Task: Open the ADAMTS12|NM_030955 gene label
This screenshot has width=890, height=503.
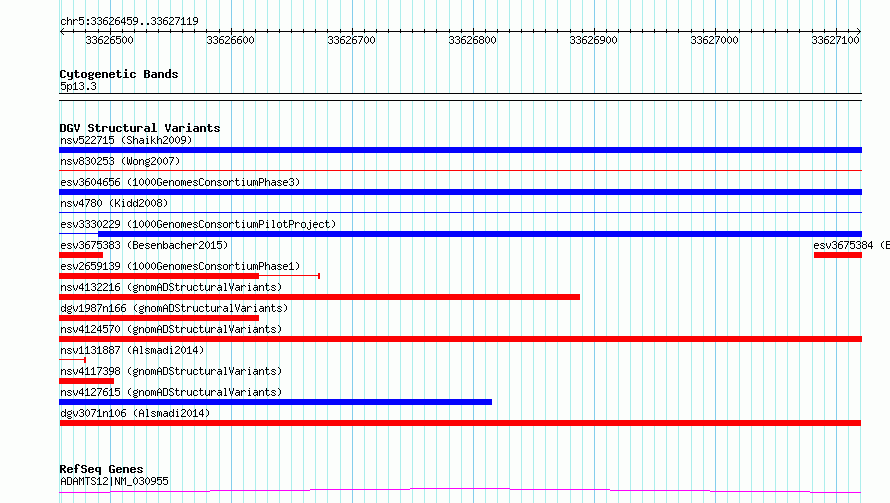Action: pos(114,481)
